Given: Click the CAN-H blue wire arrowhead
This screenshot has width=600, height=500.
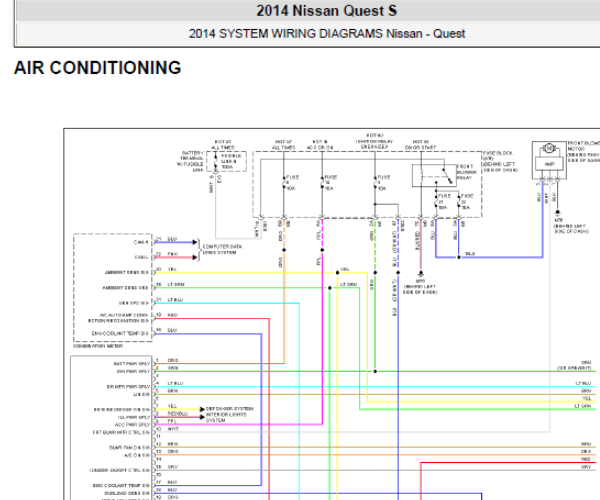Looking at the screenshot, I should (195, 242).
